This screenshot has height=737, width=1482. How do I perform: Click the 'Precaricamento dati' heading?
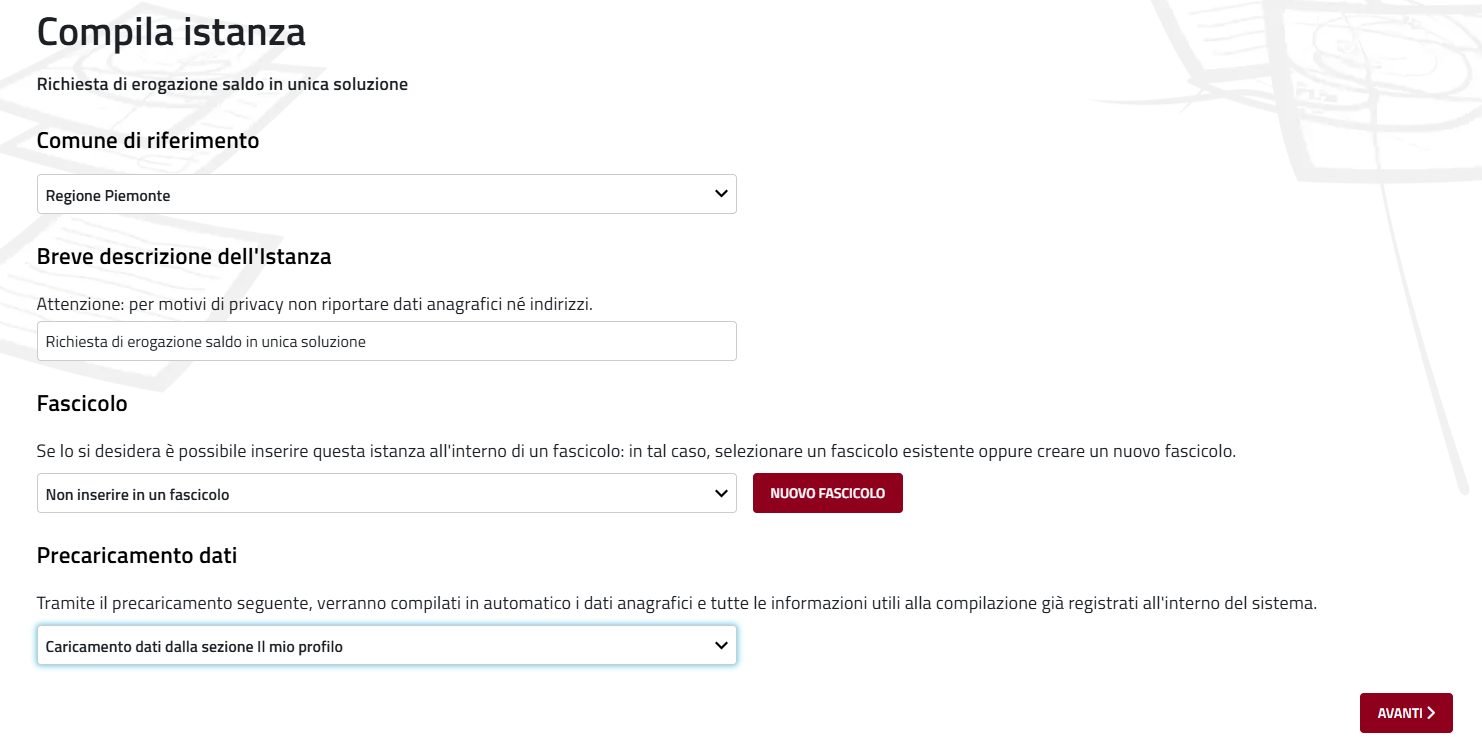(x=137, y=555)
